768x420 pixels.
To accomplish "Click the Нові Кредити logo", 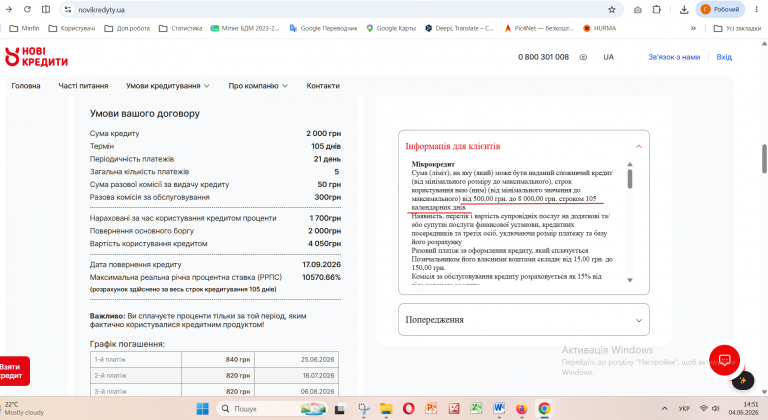I will point(36,57).
